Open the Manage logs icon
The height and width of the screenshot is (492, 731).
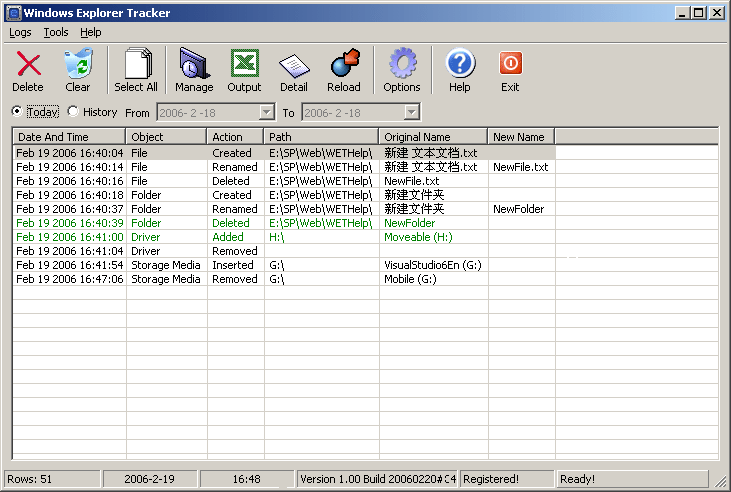[x=193, y=63]
